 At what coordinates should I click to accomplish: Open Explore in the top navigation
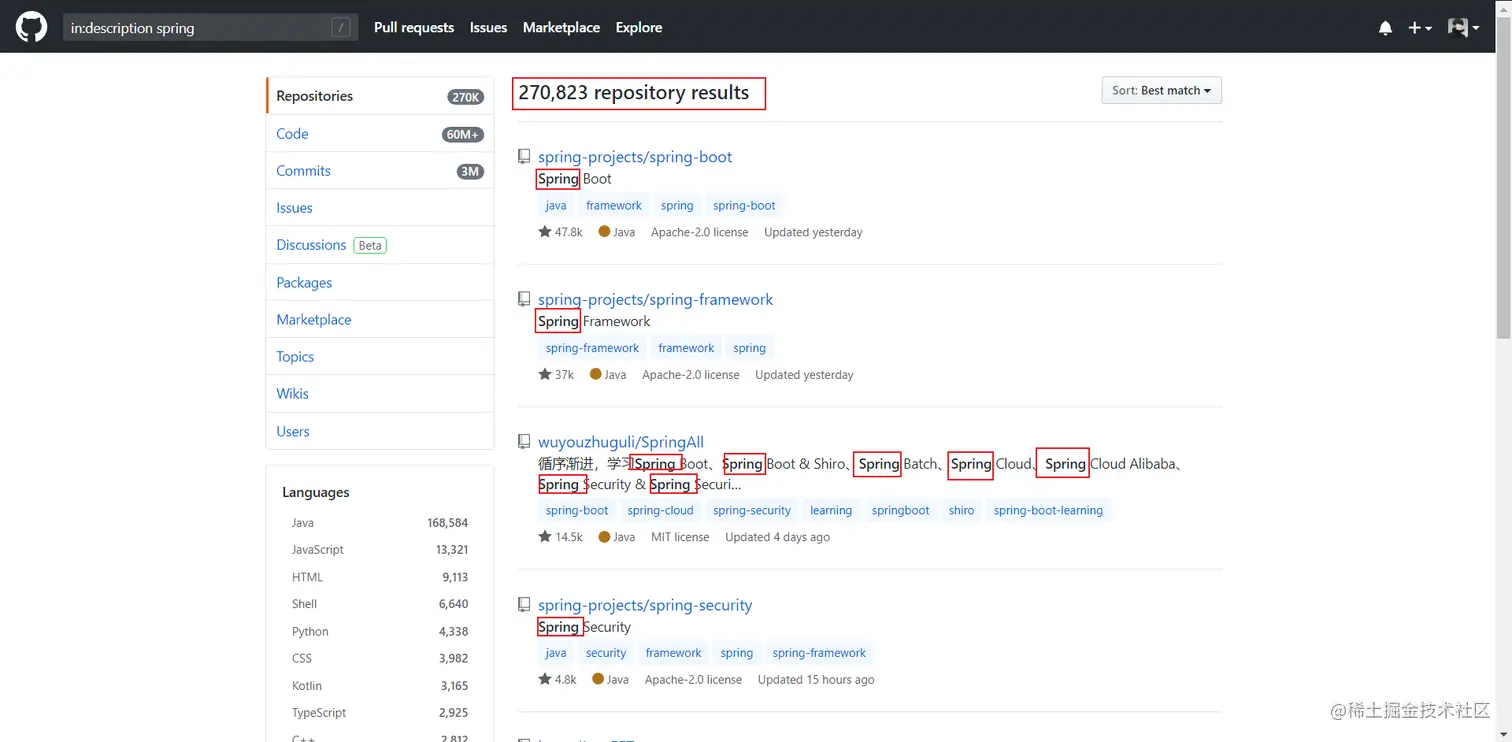639,28
